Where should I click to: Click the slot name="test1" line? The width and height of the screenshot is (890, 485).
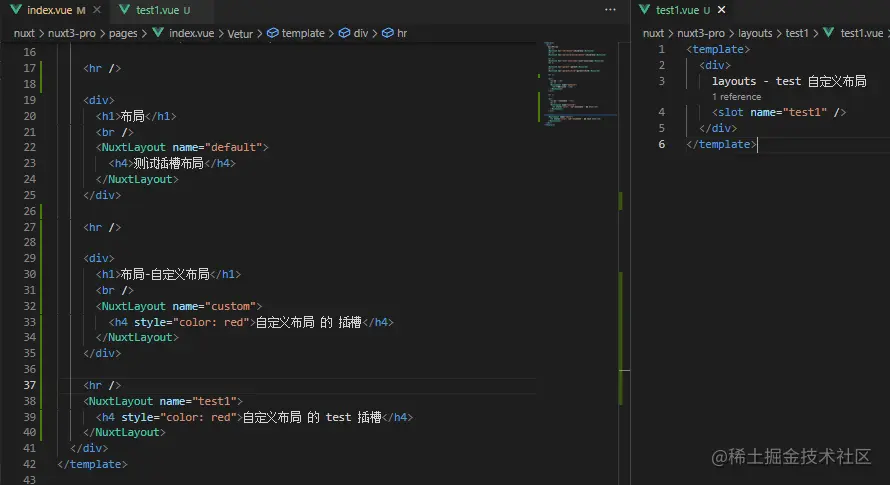[779, 112]
